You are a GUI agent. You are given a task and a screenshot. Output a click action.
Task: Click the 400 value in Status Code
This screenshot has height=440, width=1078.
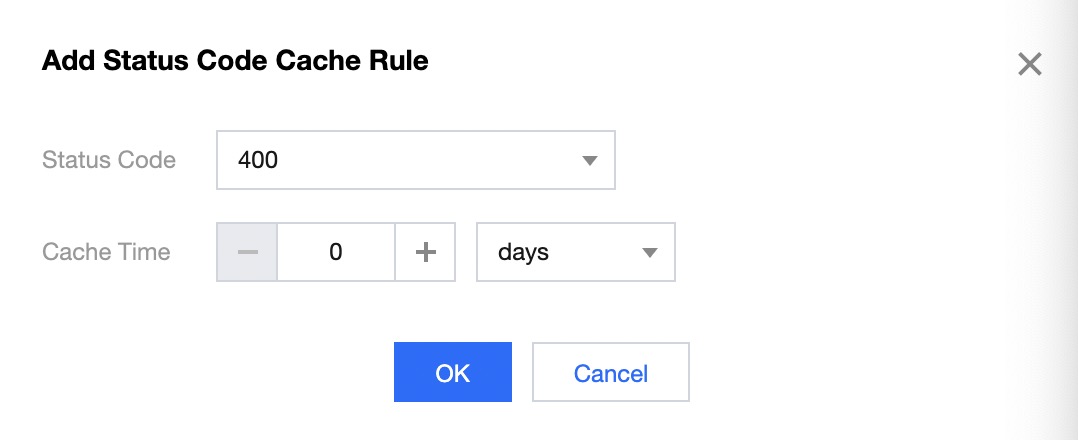(258, 160)
